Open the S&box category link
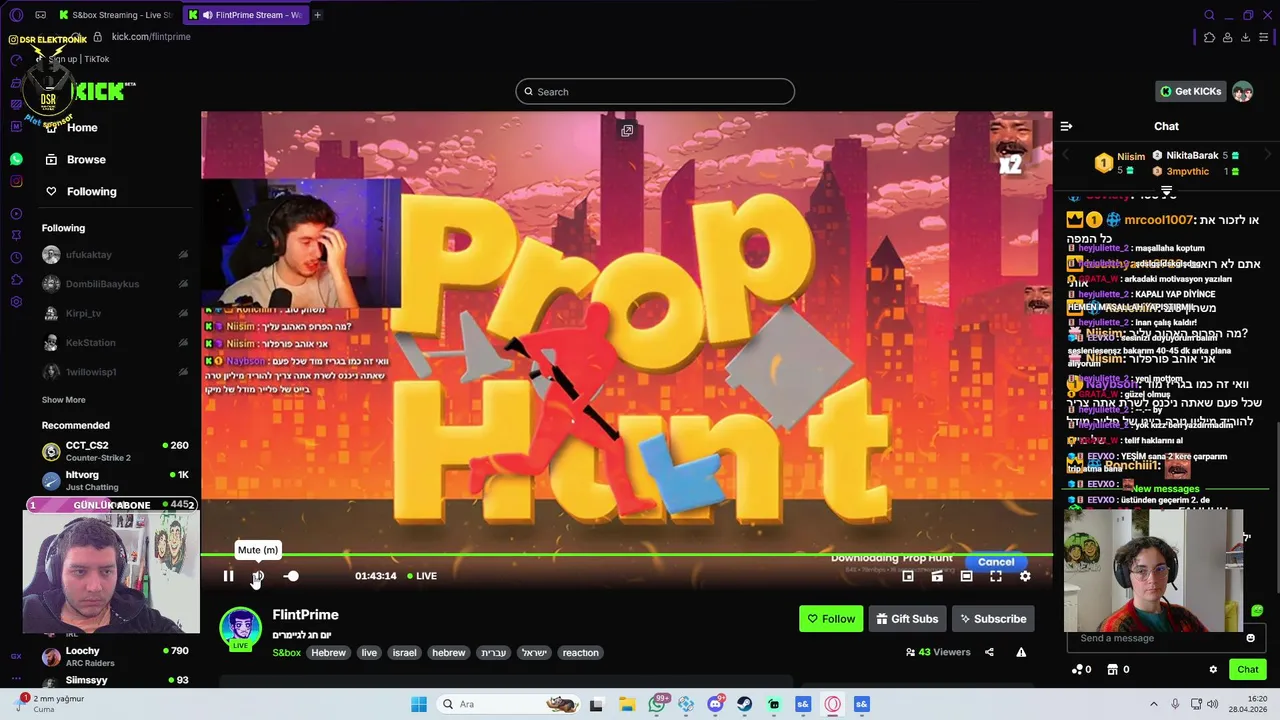 coord(286,653)
